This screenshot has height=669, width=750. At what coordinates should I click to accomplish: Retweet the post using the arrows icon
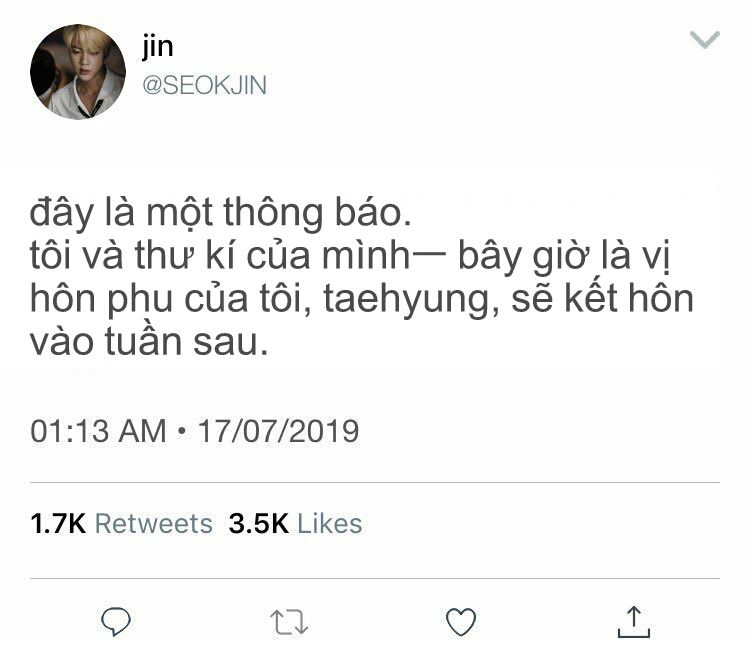click(x=289, y=622)
